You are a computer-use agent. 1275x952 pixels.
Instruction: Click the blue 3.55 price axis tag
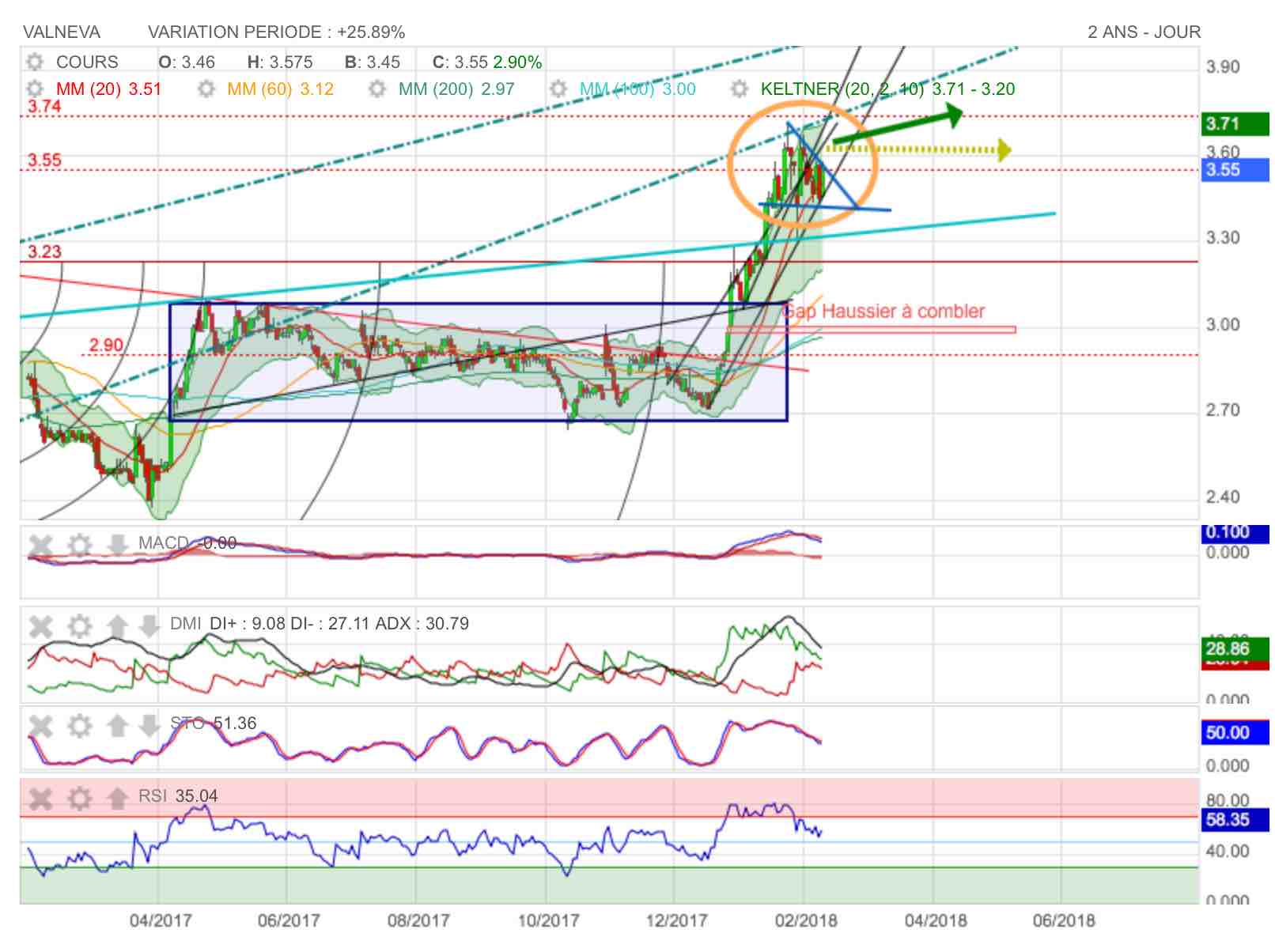click(x=1234, y=169)
